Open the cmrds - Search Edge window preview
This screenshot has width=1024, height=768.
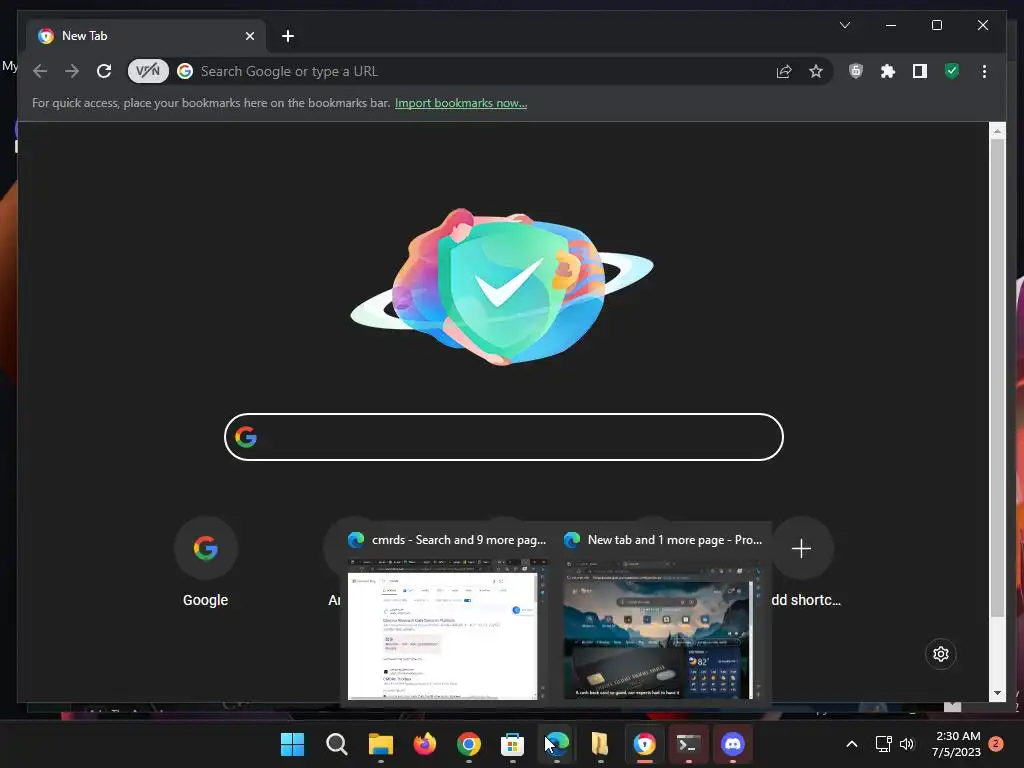[447, 615]
